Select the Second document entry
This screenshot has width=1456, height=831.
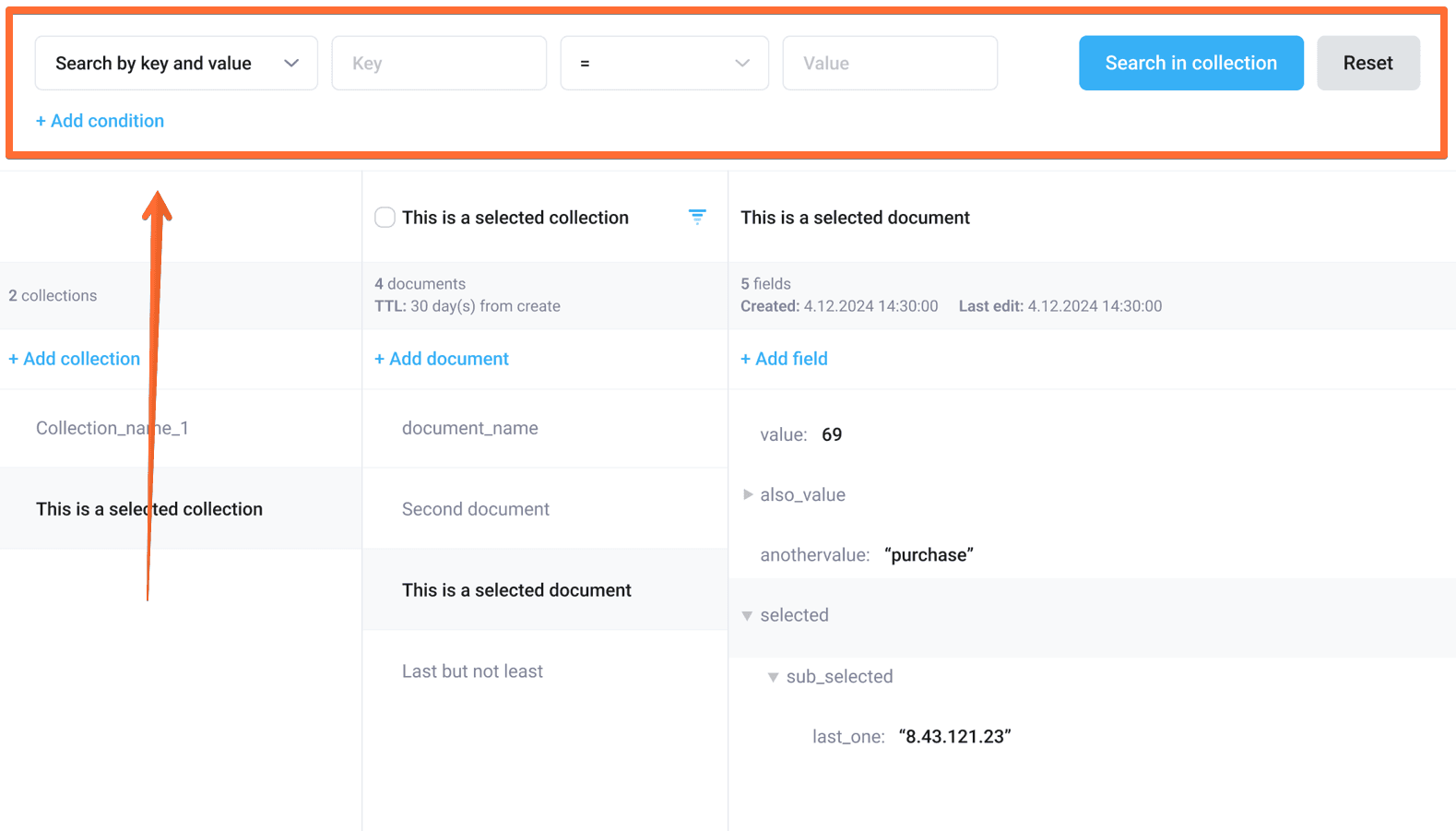coord(476,509)
